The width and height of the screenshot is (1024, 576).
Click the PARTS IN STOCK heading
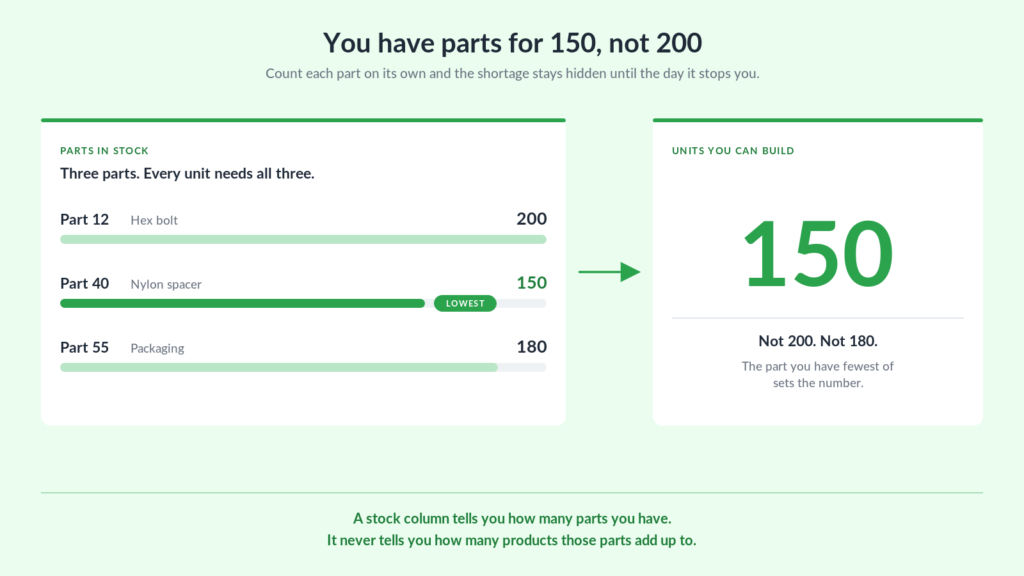pos(104,151)
